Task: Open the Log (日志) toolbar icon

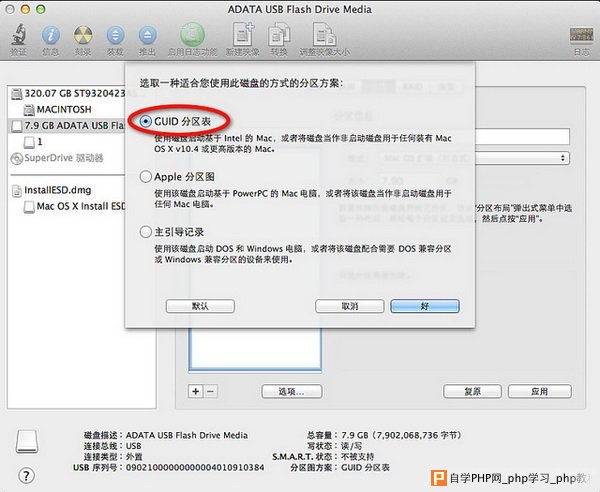Action: pos(581,35)
